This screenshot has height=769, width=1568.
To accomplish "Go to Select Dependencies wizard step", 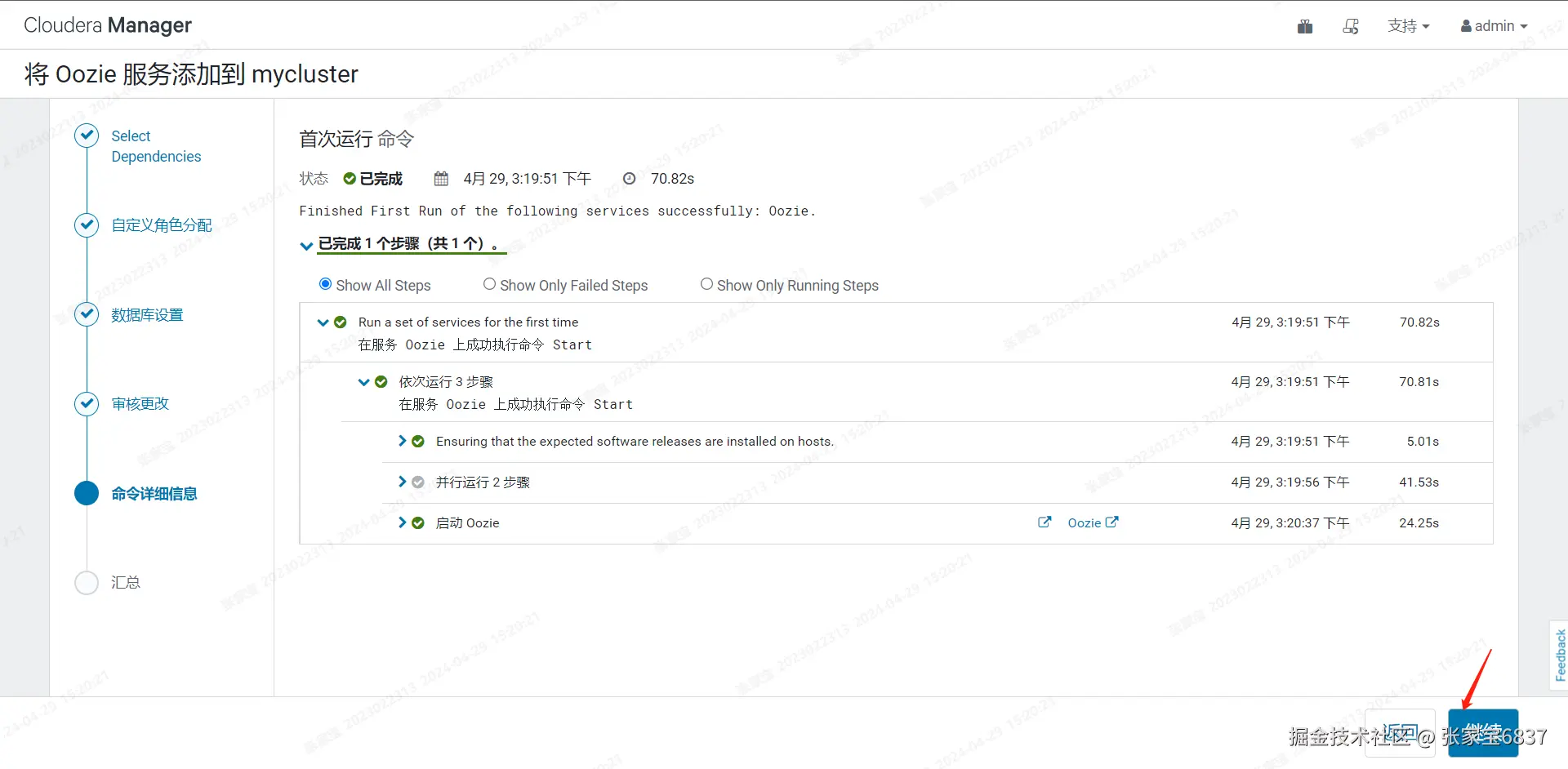I will pos(156,146).
